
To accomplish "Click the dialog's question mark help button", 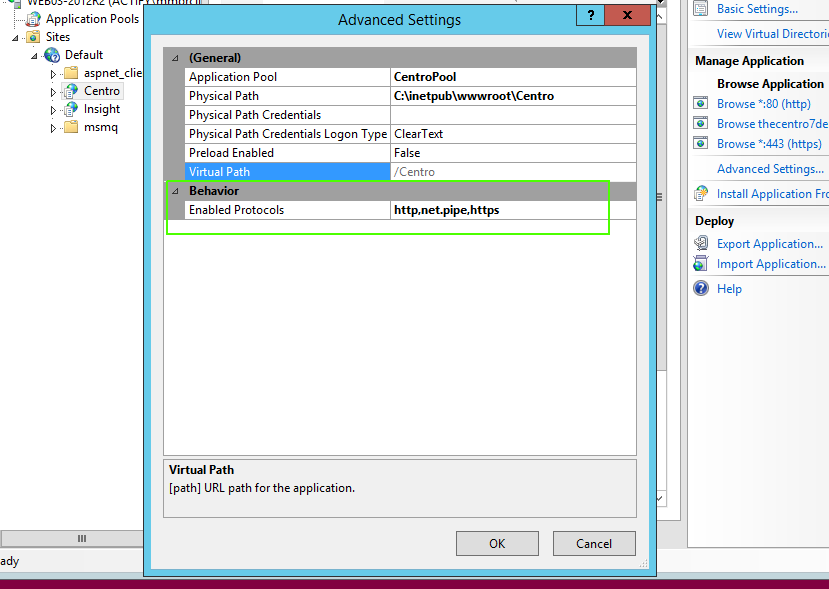I will point(590,17).
